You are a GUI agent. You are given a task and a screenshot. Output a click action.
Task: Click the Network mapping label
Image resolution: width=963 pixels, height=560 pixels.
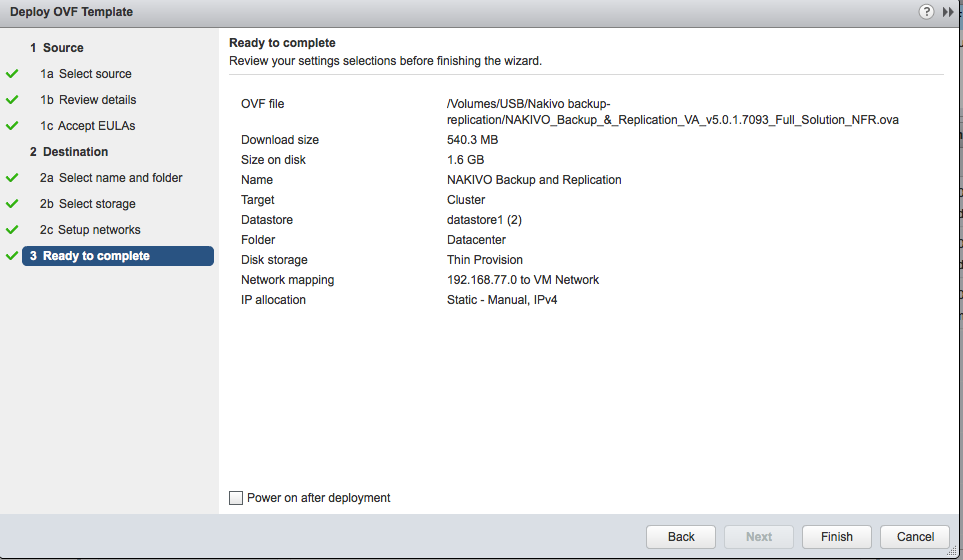[x=287, y=280]
